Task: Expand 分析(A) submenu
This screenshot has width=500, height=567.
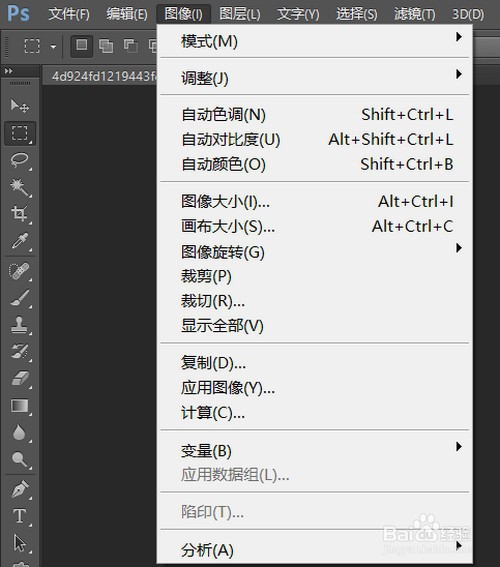Action: click(x=315, y=550)
